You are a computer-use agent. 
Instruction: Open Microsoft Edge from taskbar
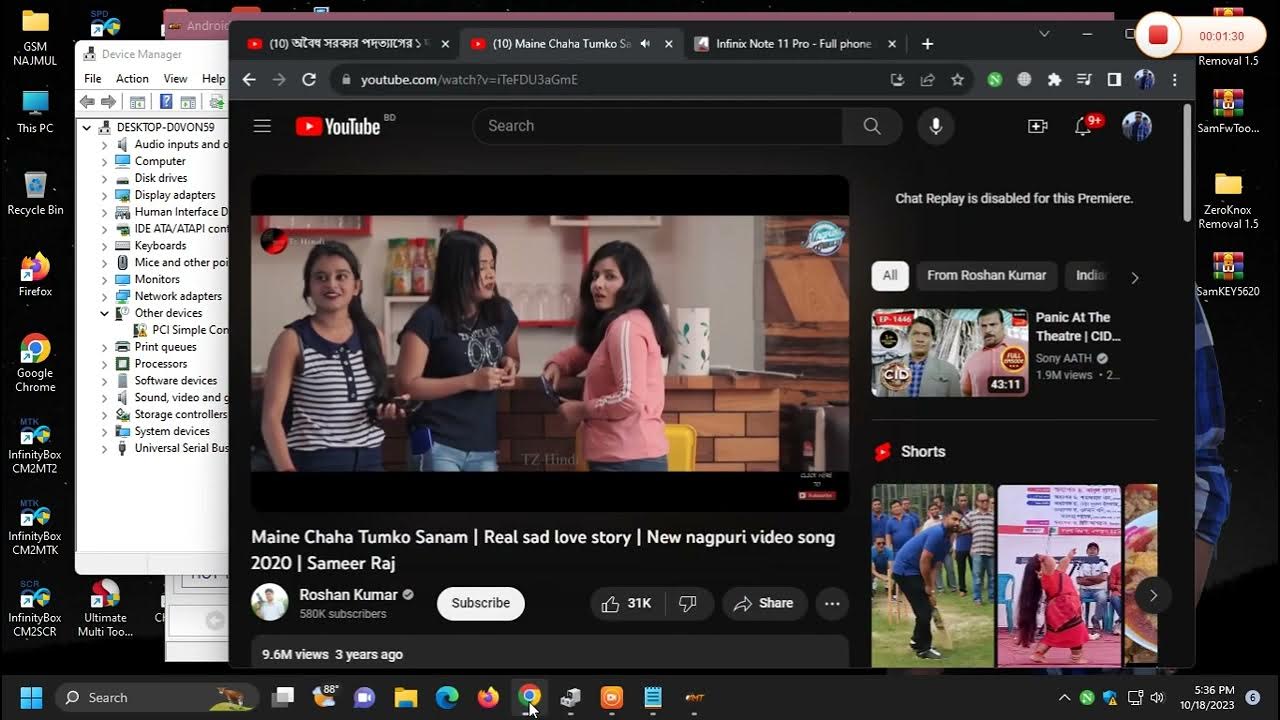447,697
